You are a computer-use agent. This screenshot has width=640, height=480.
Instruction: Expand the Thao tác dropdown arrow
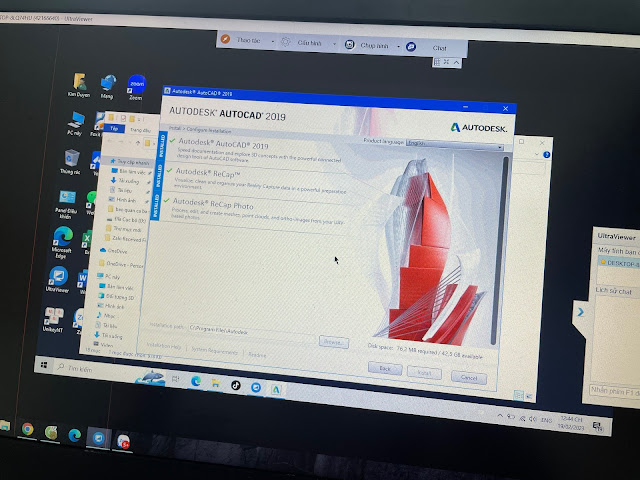tap(273, 41)
